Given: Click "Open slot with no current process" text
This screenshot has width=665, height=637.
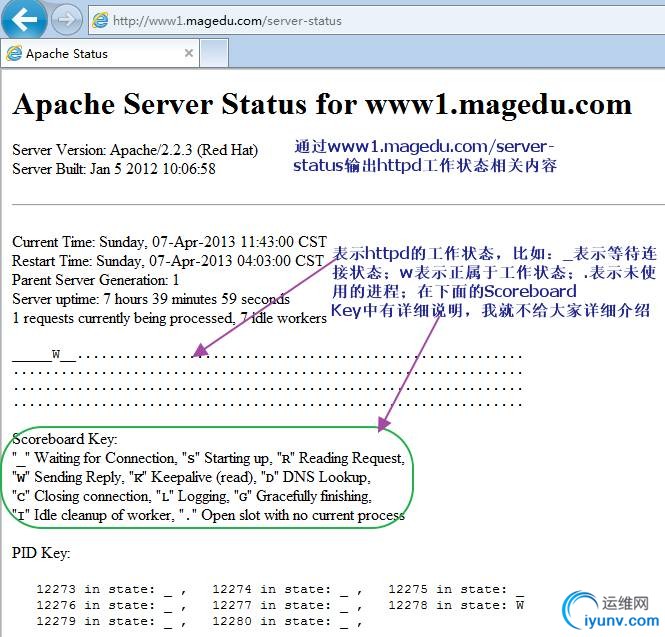Looking at the screenshot, I should (303, 515).
